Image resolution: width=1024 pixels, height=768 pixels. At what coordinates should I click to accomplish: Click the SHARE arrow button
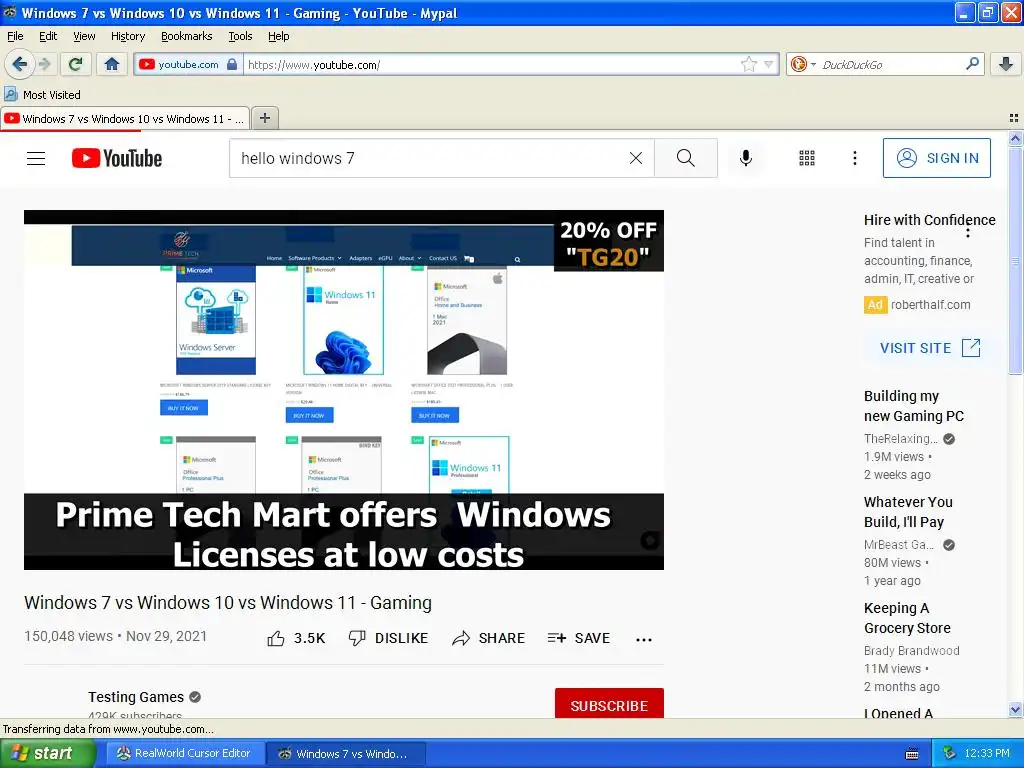[x=488, y=638]
